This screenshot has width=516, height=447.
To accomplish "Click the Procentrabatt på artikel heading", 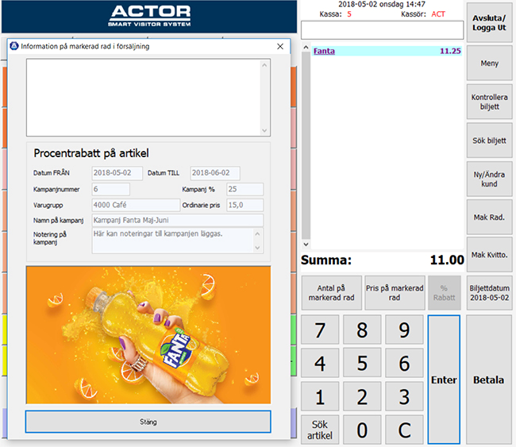I will click(x=91, y=153).
